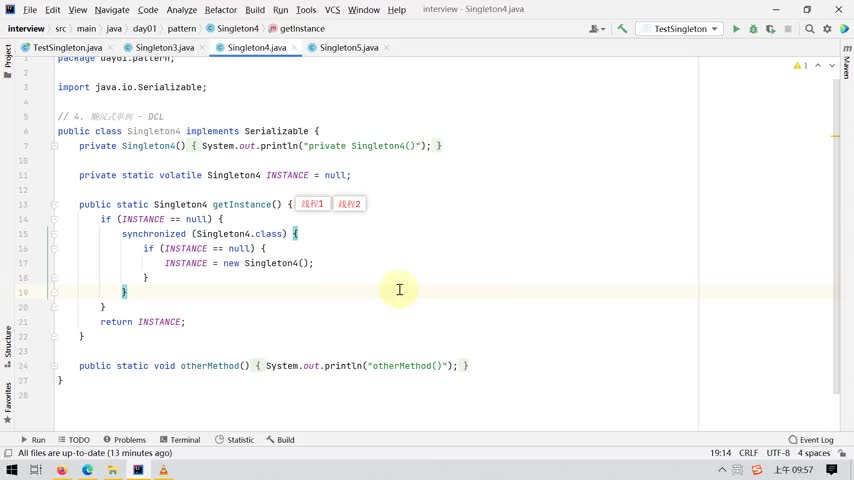Click the VLC cone taskbar icon
The width and height of the screenshot is (854, 480).
(x=163, y=470)
